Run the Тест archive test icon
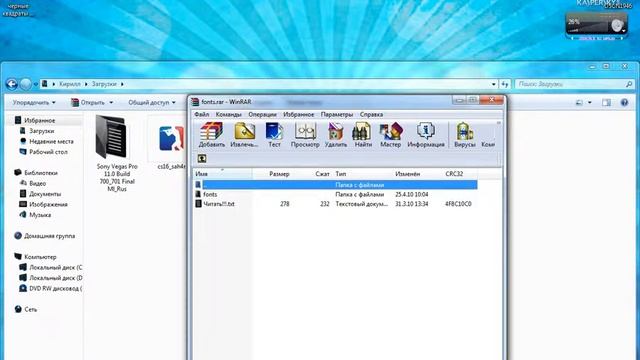 coord(274,135)
